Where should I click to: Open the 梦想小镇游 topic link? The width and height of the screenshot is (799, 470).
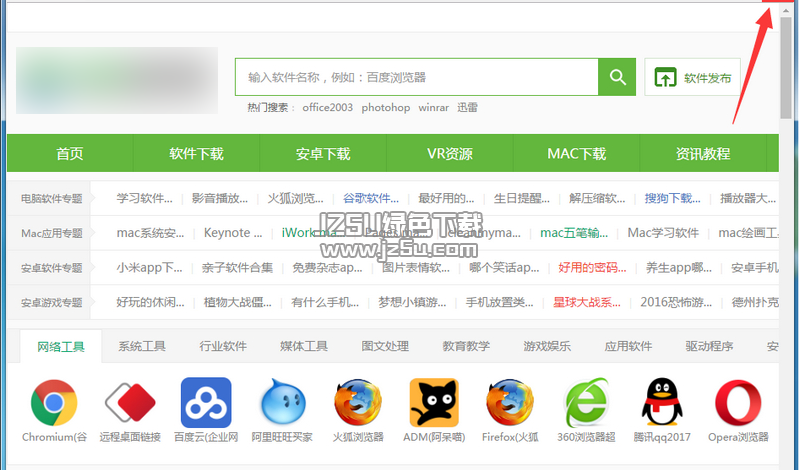412,302
